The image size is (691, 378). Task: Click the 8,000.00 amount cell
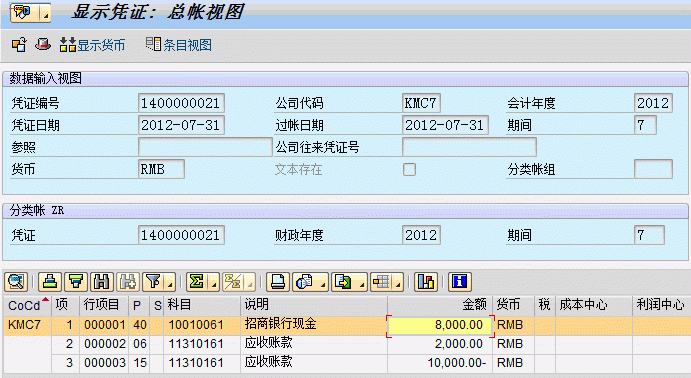tap(440, 326)
